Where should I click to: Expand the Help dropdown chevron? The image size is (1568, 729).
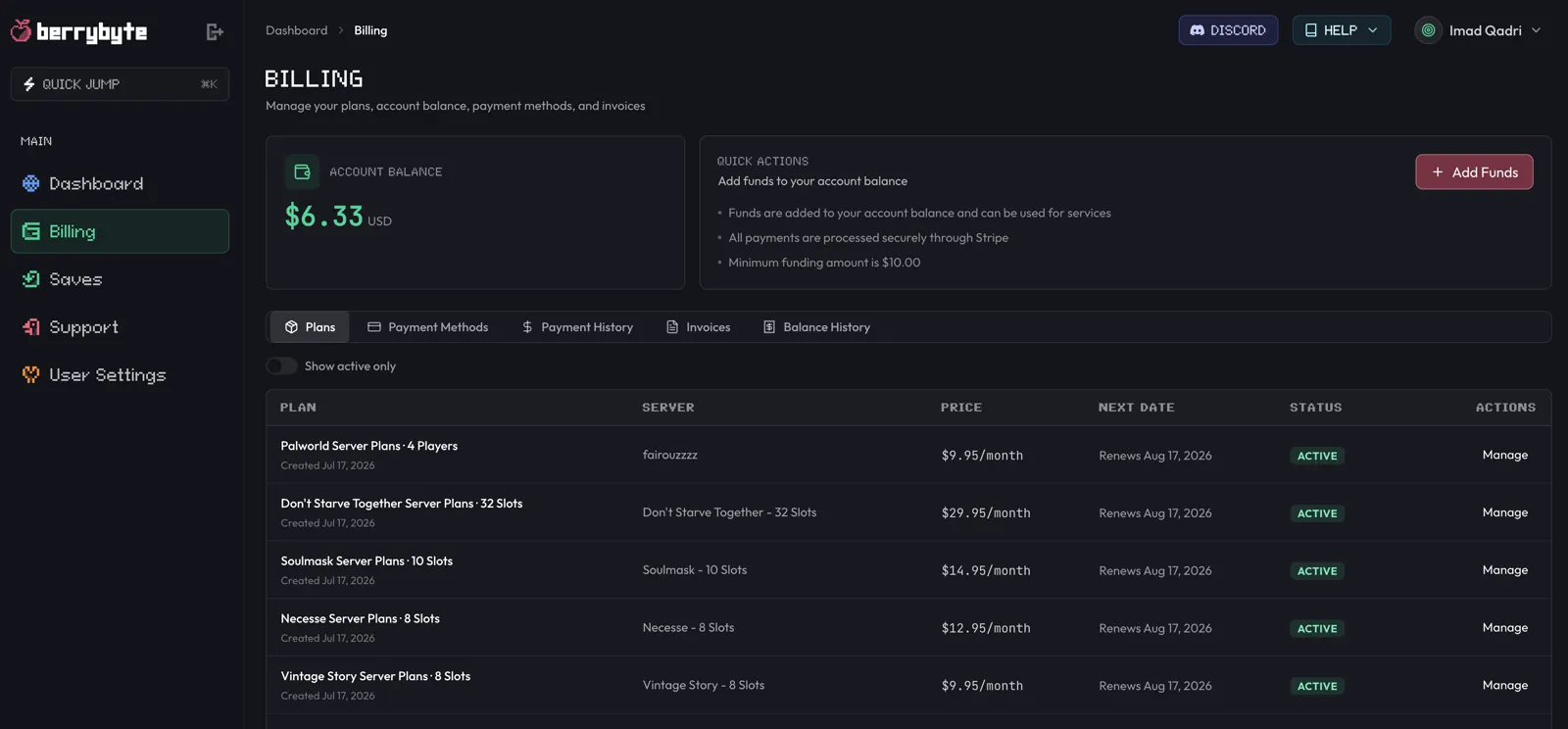click(1373, 30)
